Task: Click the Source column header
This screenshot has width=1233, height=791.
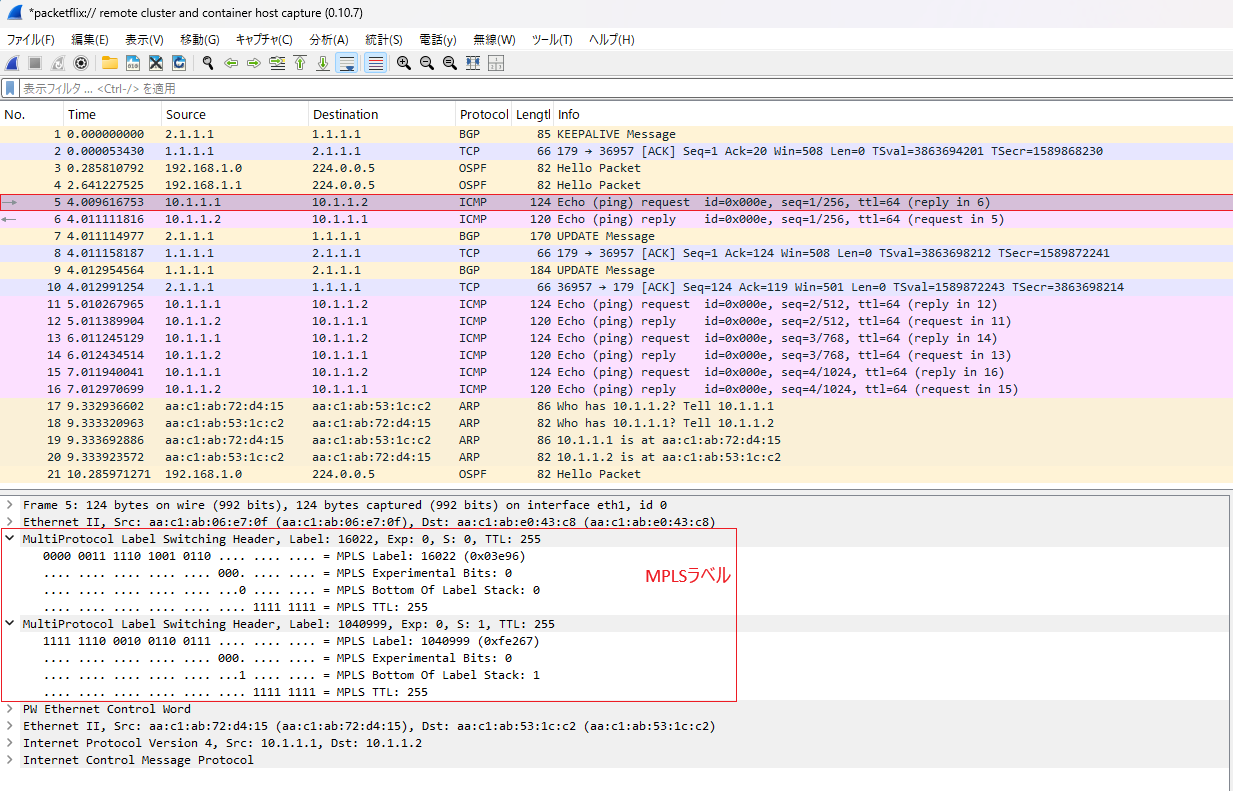Action: 186,115
